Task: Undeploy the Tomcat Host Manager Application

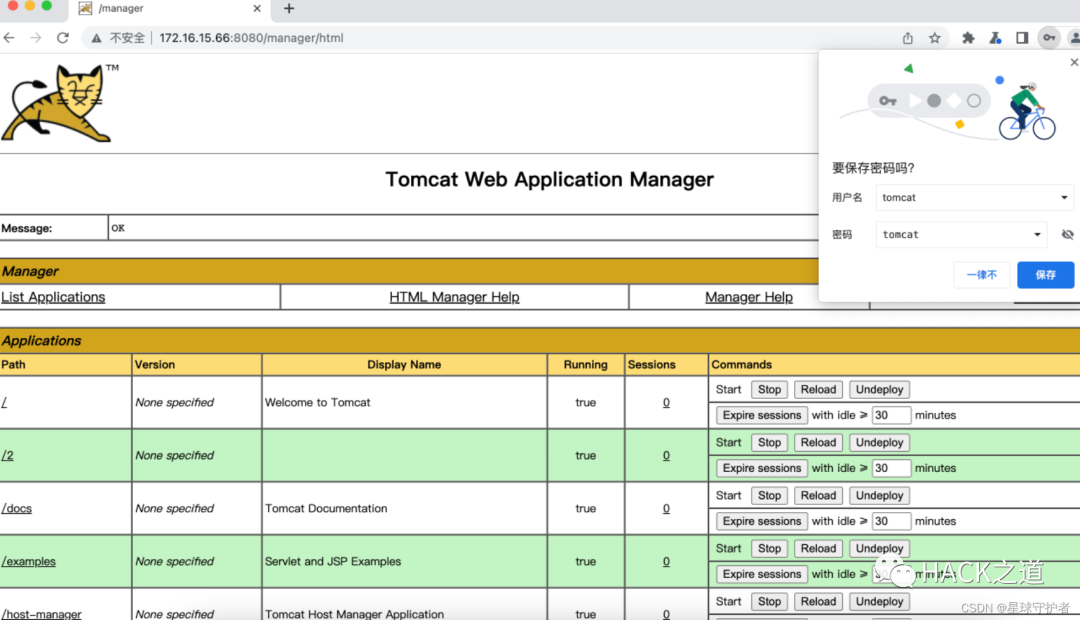Action: click(x=880, y=601)
